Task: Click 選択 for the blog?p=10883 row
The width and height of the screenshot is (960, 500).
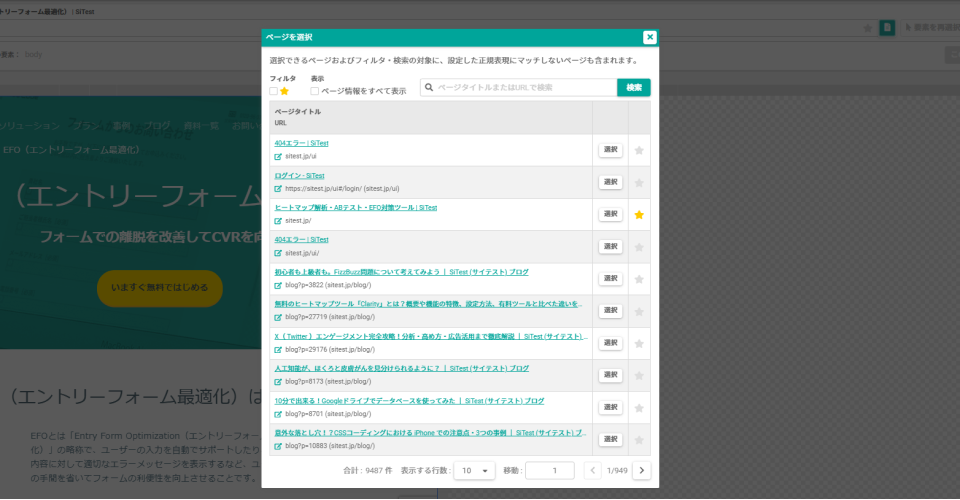Action: point(610,439)
